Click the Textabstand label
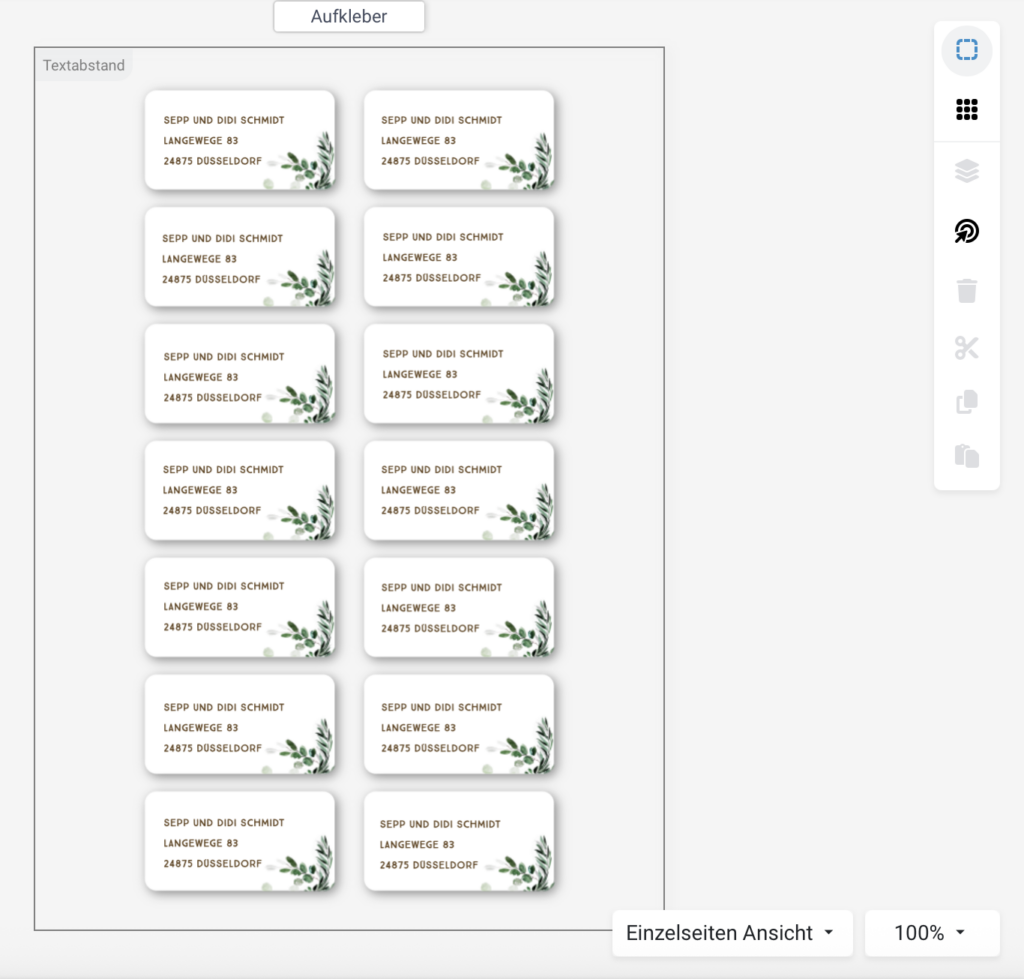The height and width of the screenshot is (979, 1024). (84, 65)
